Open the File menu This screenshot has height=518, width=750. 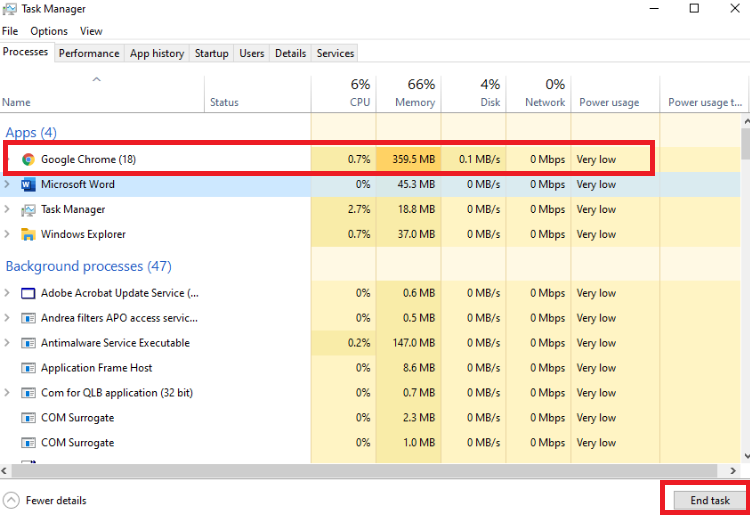(10, 31)
